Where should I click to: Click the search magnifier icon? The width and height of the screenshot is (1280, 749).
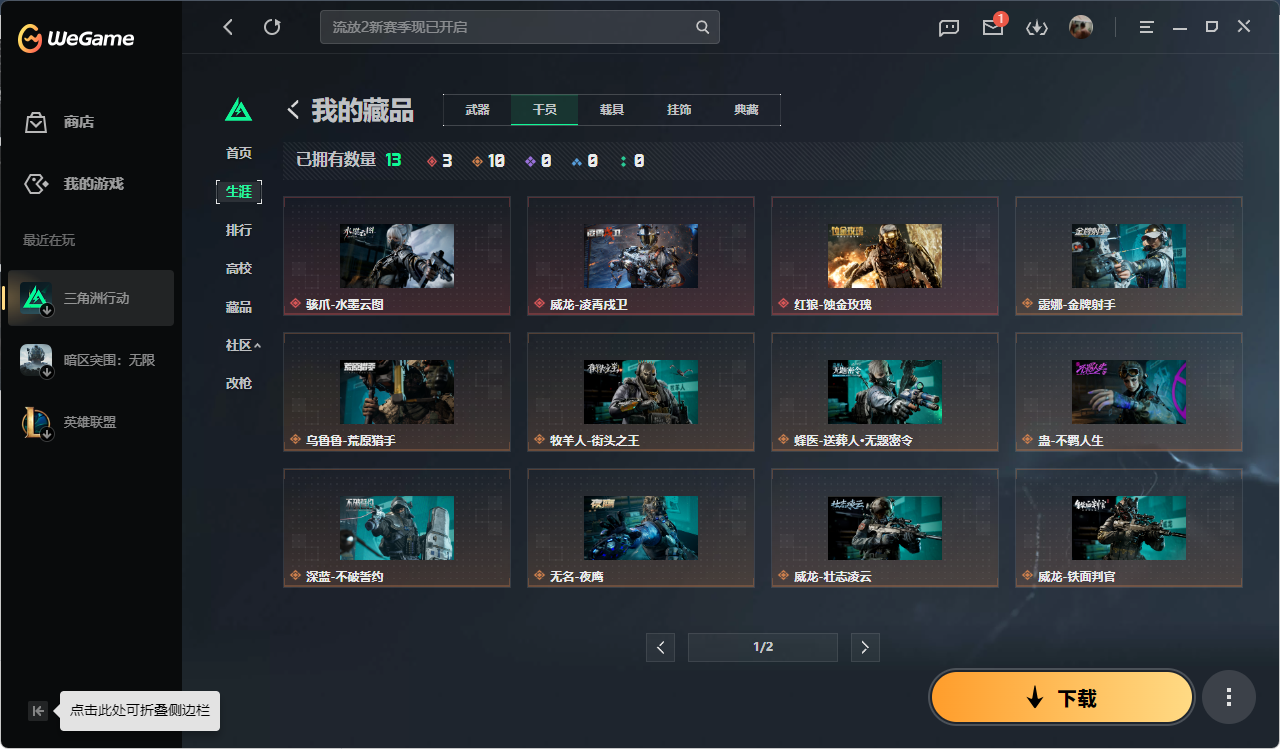(x=703, y=27)
